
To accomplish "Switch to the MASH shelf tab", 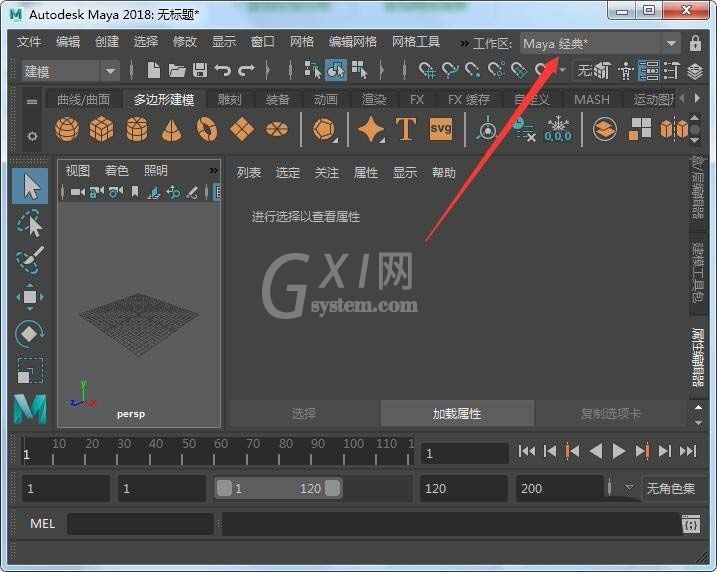I will click(592, 100).
